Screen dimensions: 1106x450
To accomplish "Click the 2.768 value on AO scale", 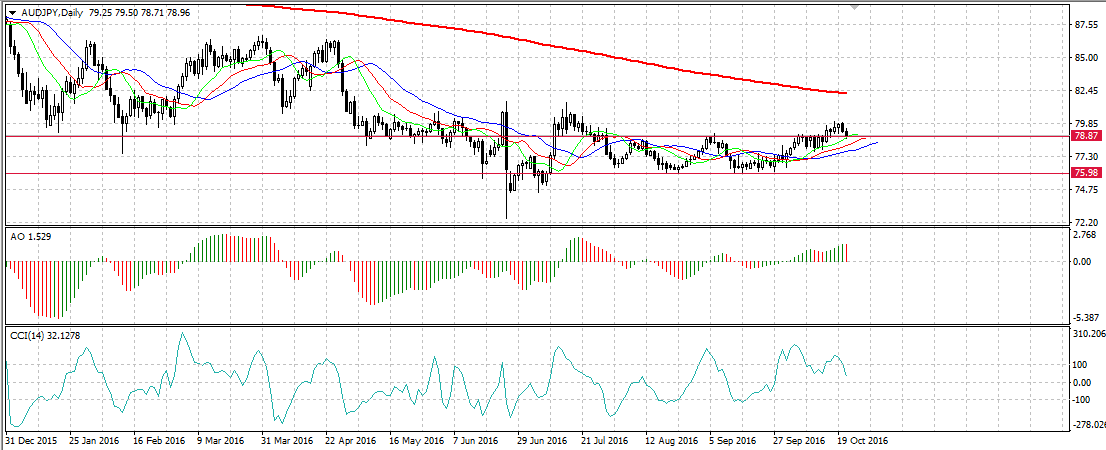I will (1084, 235).
